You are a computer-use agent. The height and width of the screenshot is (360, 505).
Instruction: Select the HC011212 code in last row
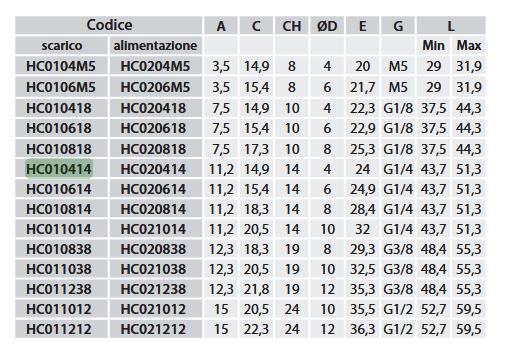point(59,329)
